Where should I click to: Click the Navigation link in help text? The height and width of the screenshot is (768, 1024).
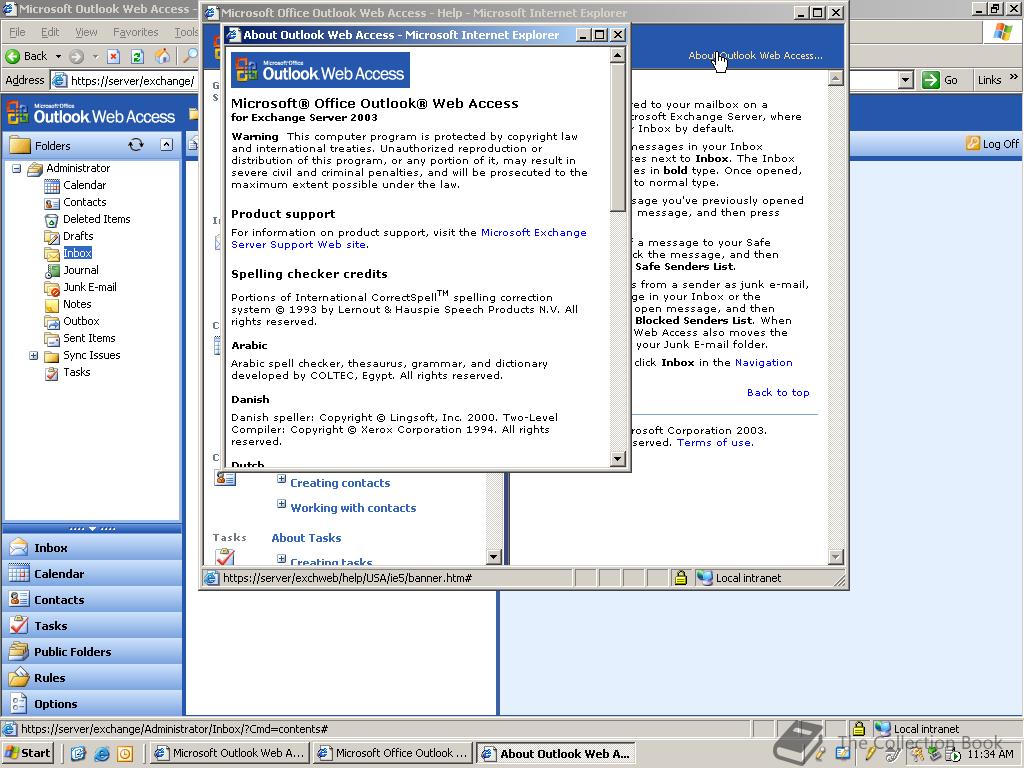click(763, 362)
